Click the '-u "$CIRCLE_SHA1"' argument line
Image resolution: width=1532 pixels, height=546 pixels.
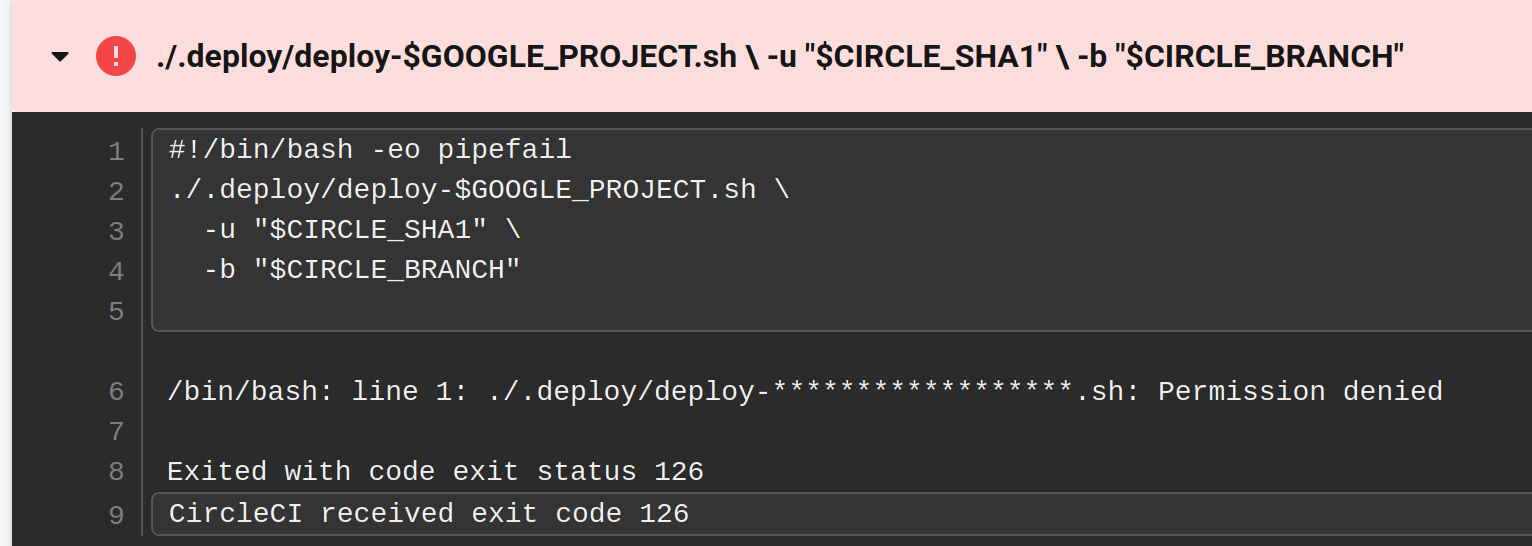tap(362, 230)
